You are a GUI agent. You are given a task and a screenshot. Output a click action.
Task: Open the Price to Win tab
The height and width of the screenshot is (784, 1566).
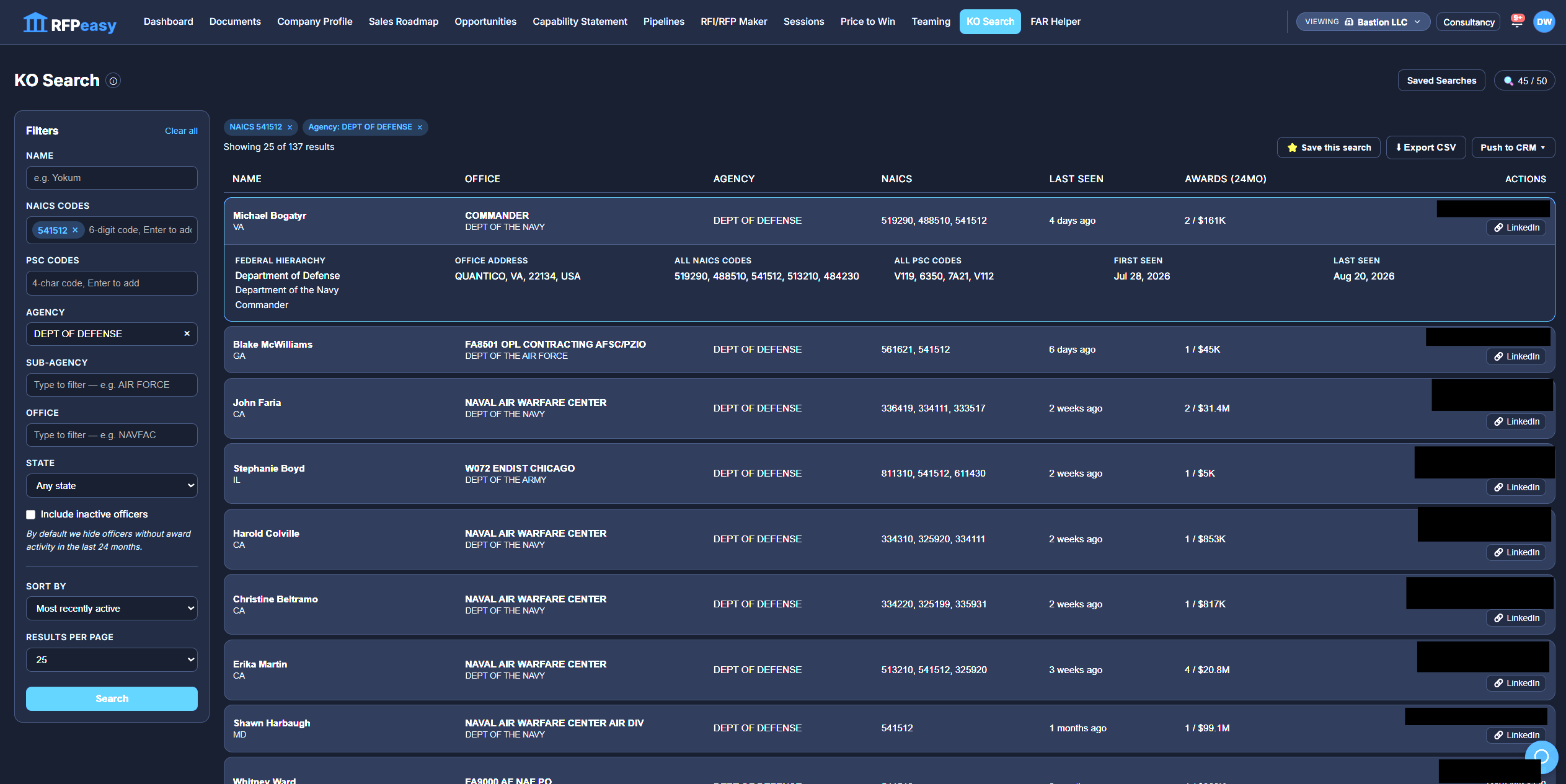coord(867,22)
